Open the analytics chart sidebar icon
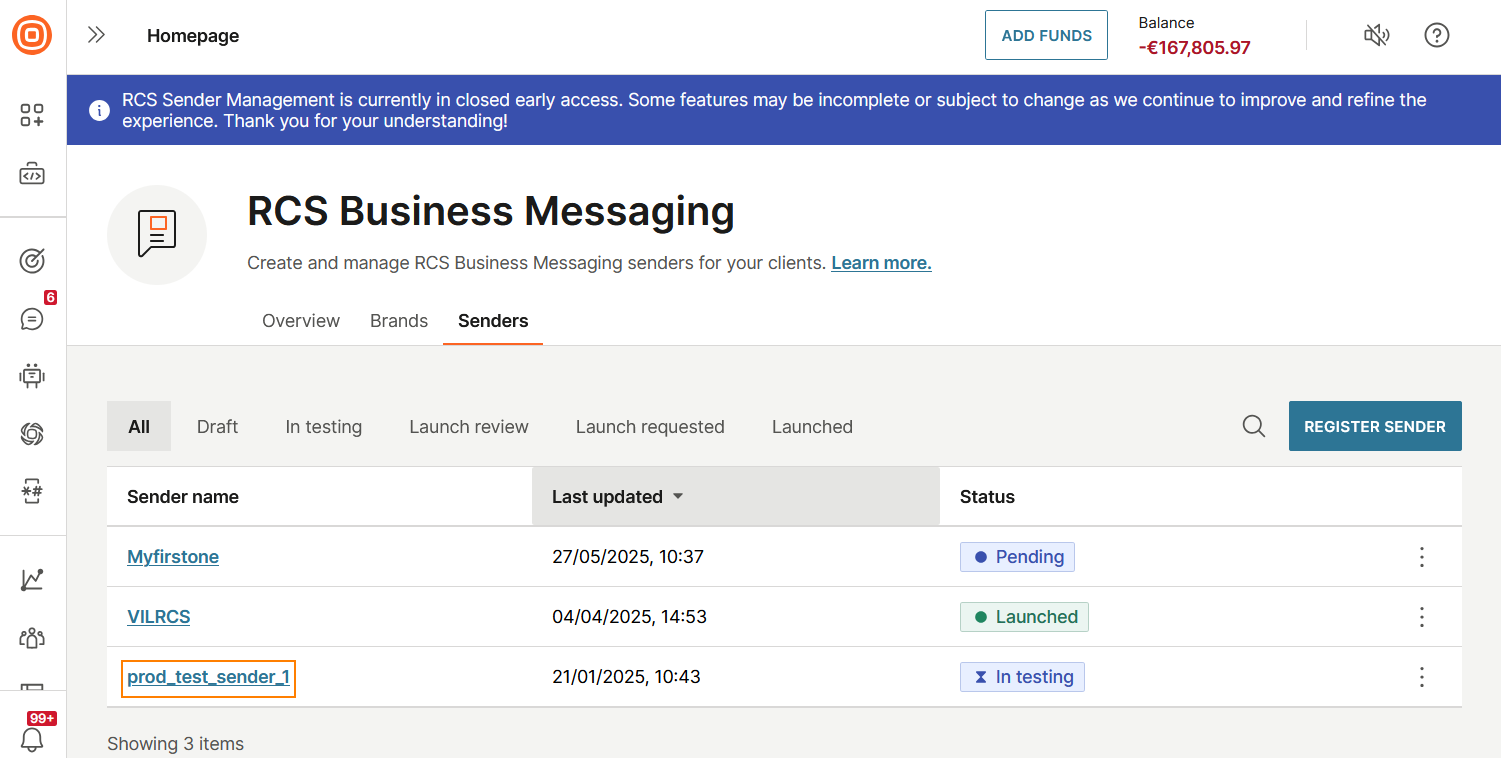This screenshot has width=1501, height=758. pos(32,580)
